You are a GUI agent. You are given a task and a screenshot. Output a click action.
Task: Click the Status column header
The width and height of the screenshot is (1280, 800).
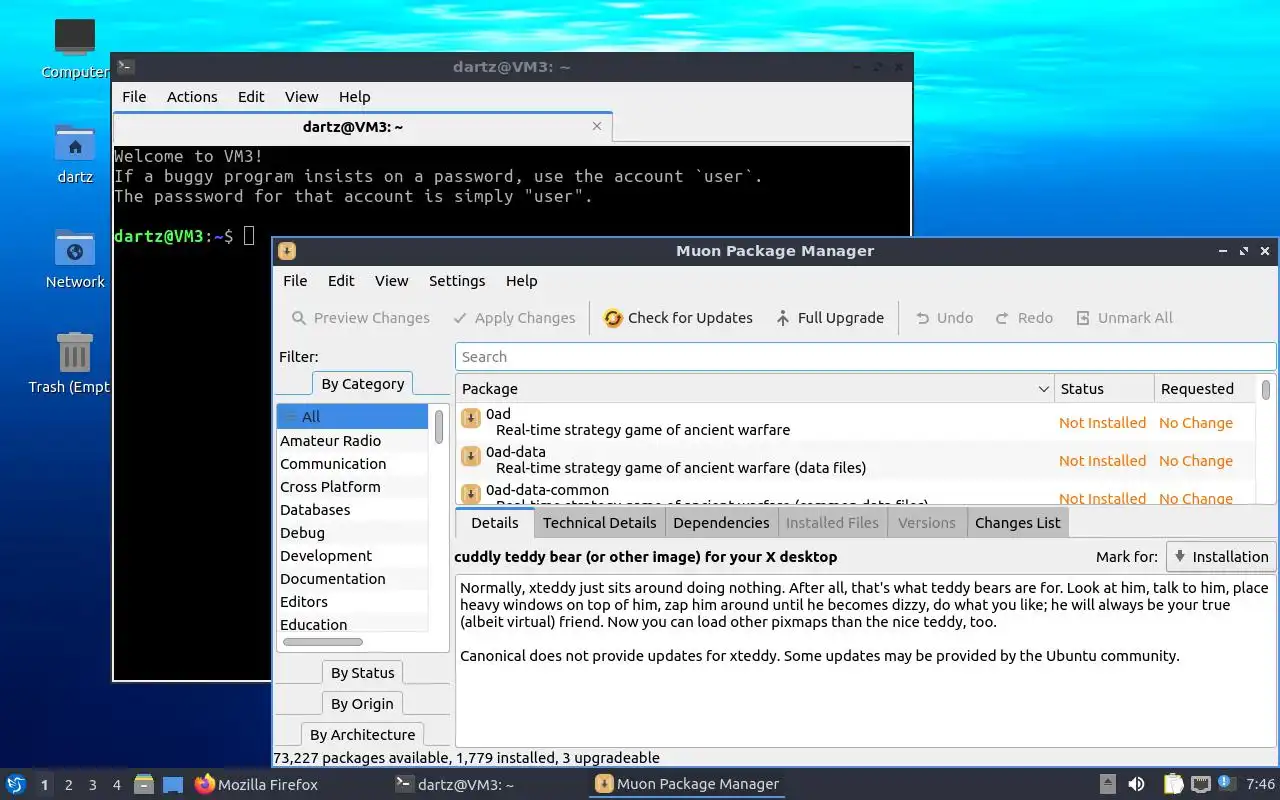1104,389
